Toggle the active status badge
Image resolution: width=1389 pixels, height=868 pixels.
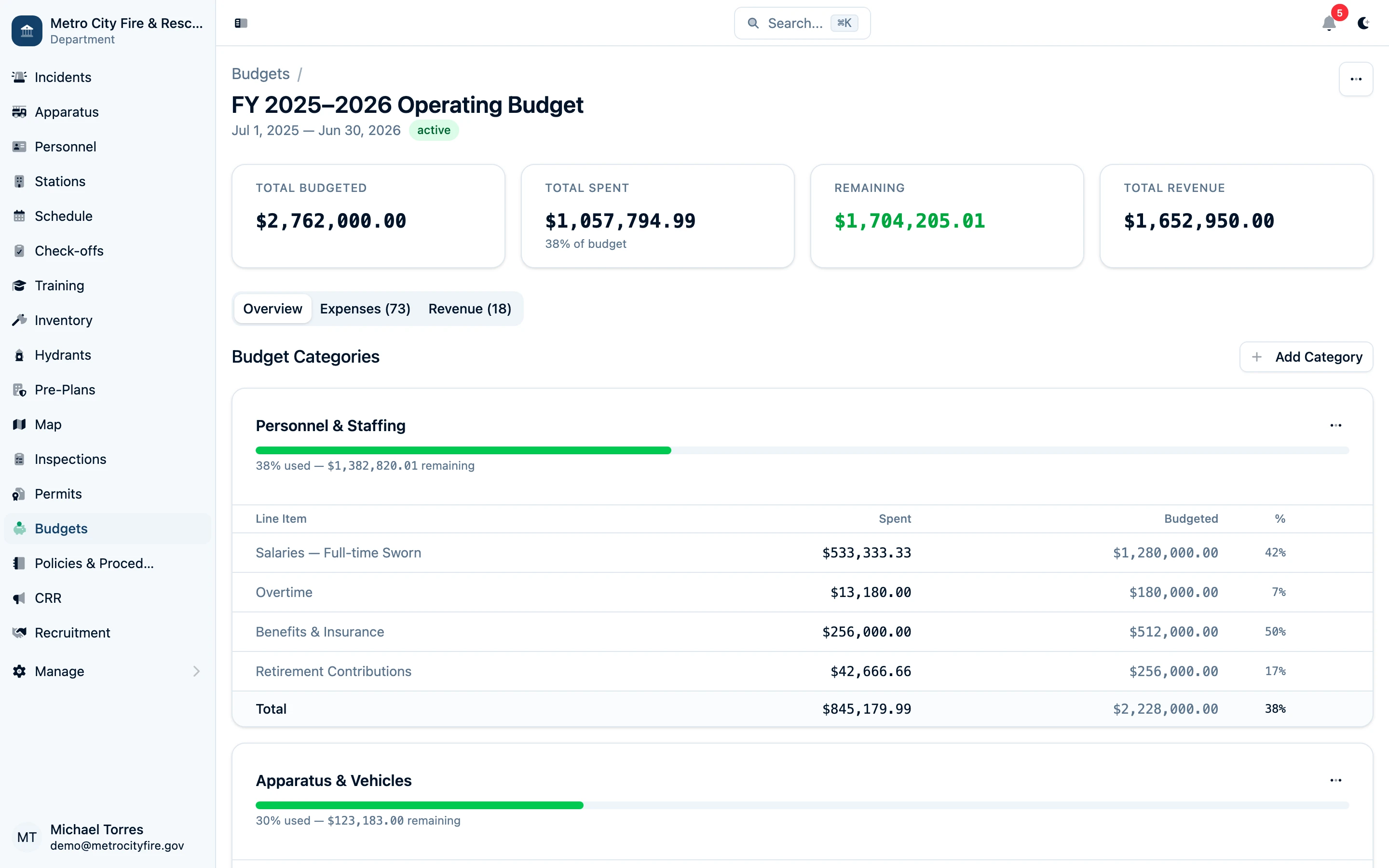(x=434, y=130)
